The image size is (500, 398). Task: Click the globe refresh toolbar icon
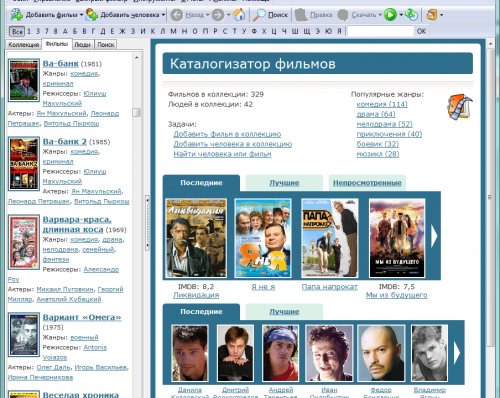coord(411,15)
